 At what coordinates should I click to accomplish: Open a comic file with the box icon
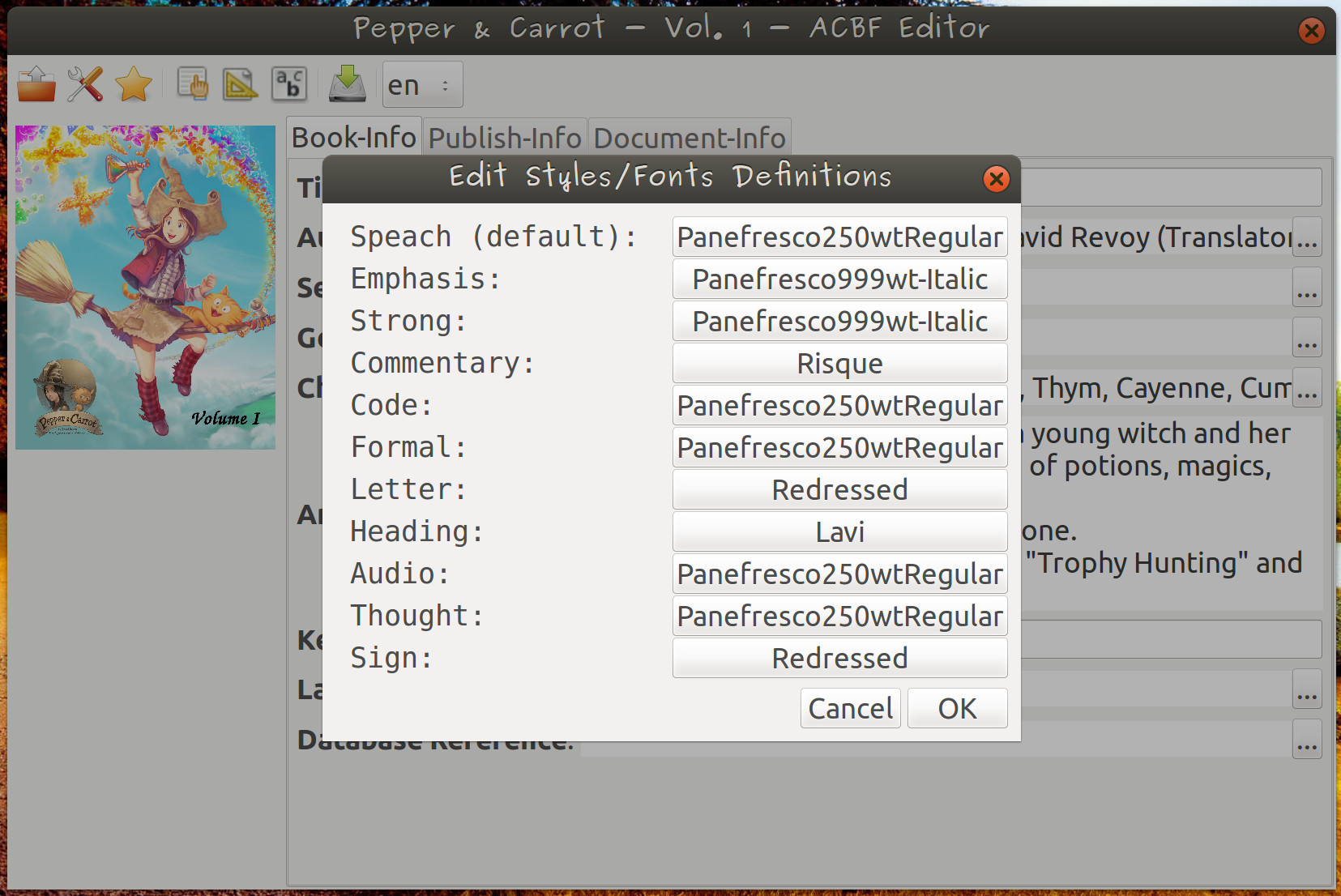click(36, 84)
